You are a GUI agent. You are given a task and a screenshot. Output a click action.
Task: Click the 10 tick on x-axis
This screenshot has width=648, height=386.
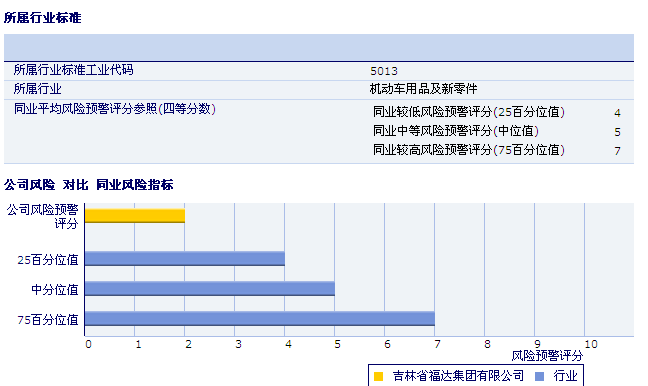click(591, 344)
